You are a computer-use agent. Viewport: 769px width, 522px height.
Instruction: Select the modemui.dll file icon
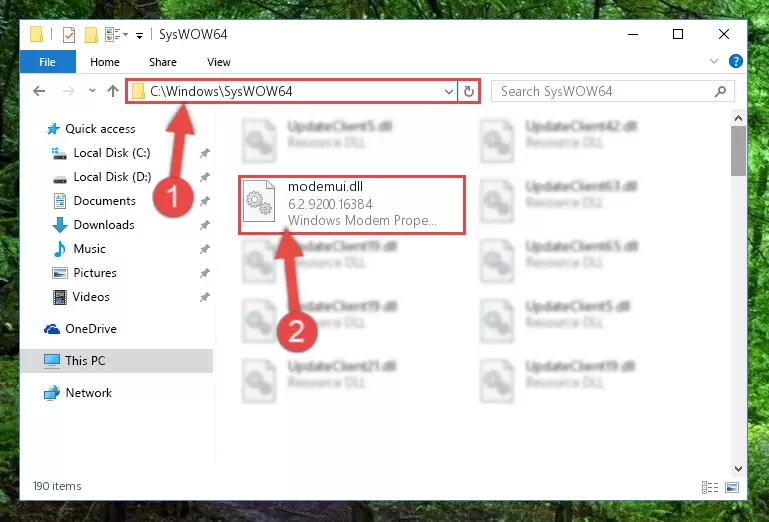point(259,201)
